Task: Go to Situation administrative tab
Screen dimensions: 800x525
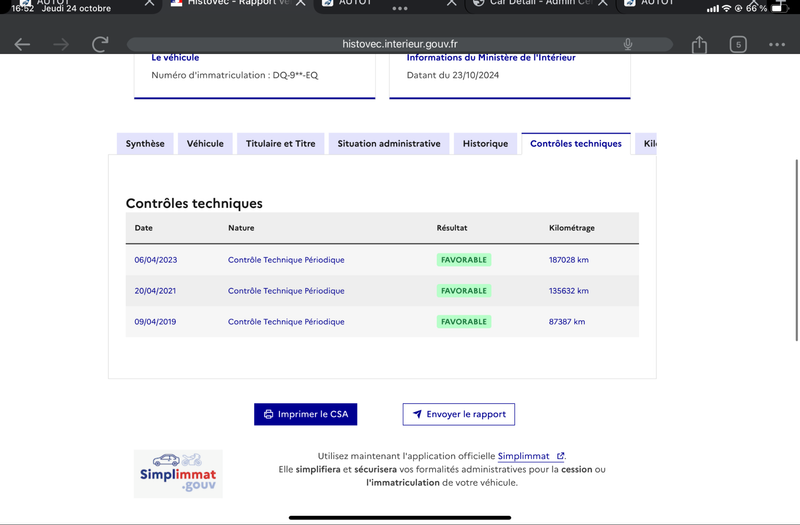Action: 389,144
